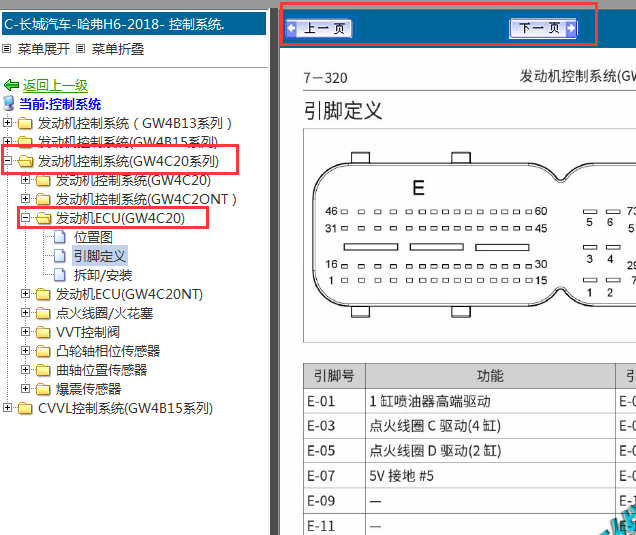This screenshot has width=636, height=535.
Task: Click the 引脚定义 page heading
Action: coord(343,110)
